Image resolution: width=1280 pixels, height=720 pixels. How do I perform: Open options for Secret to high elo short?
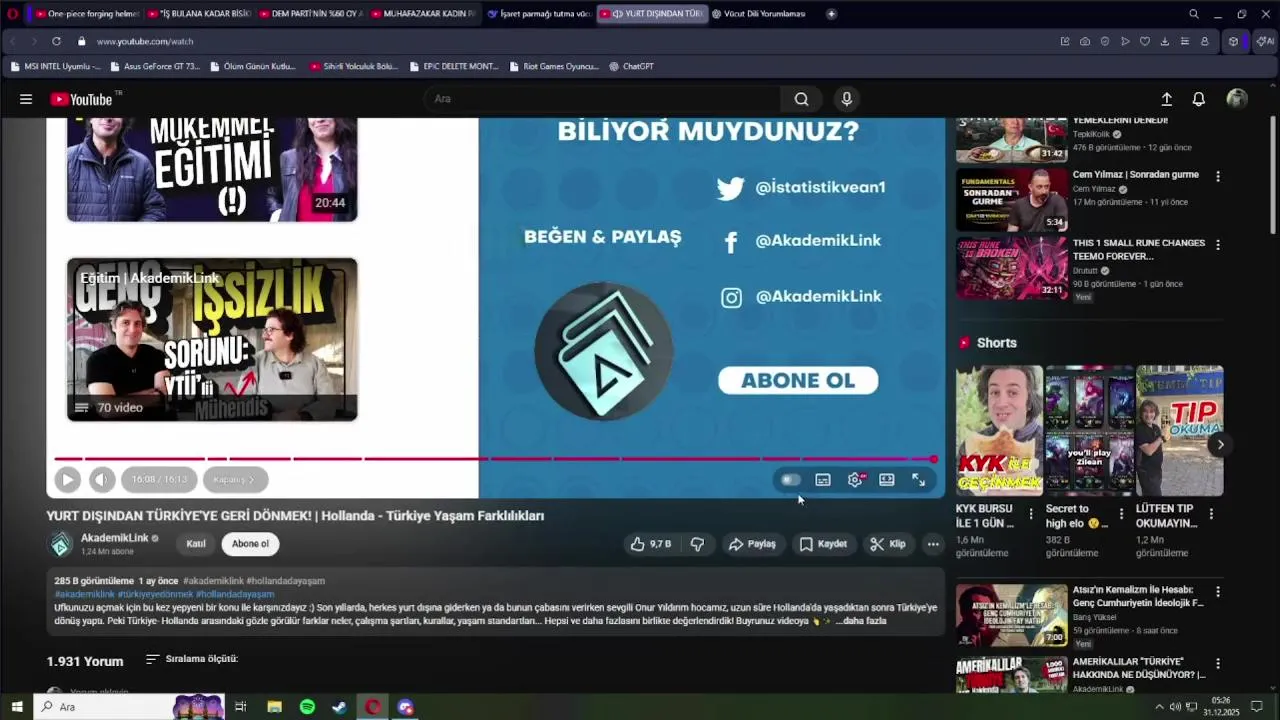pyautogui.click(x=1121, y=514)
